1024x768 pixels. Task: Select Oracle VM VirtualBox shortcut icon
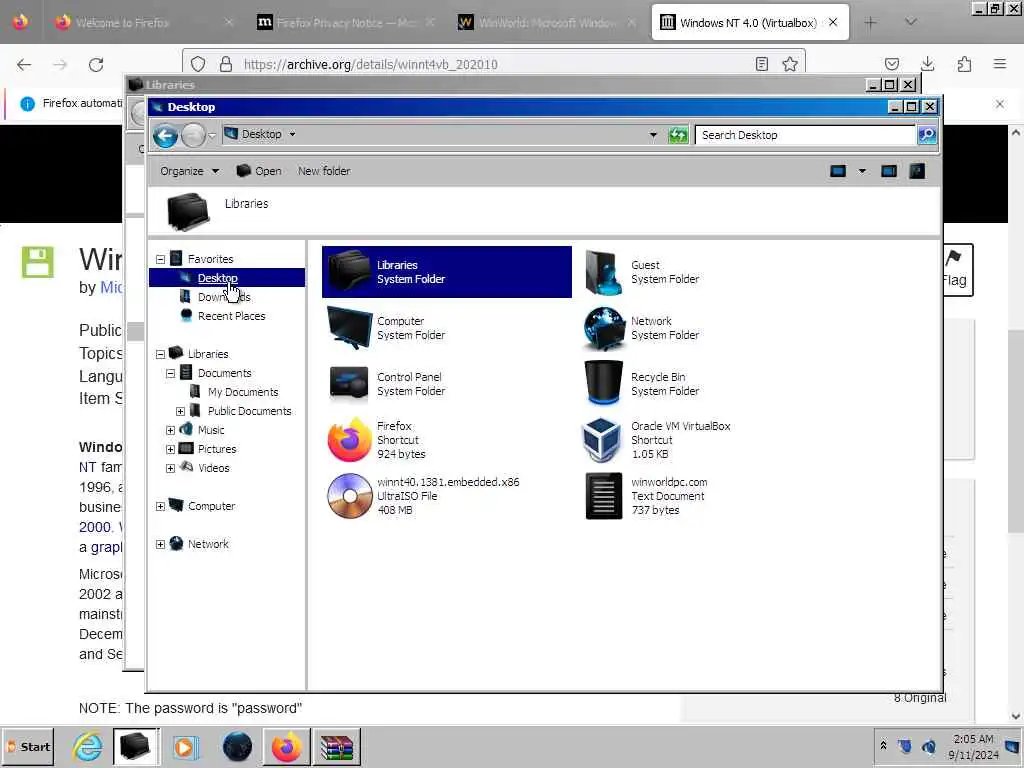(x=602, y=440)
